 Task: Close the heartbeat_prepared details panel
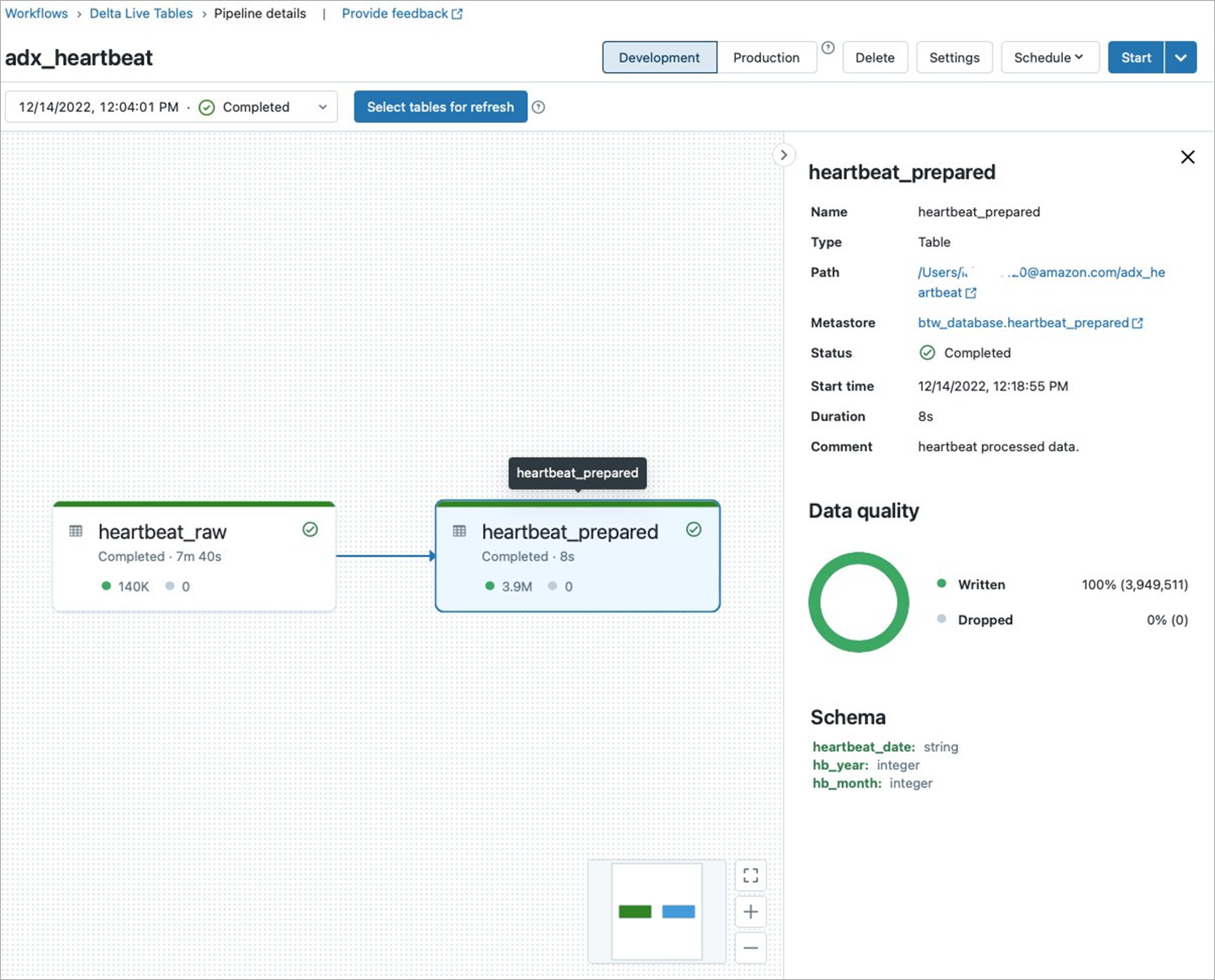click(x=1187, y=157)
